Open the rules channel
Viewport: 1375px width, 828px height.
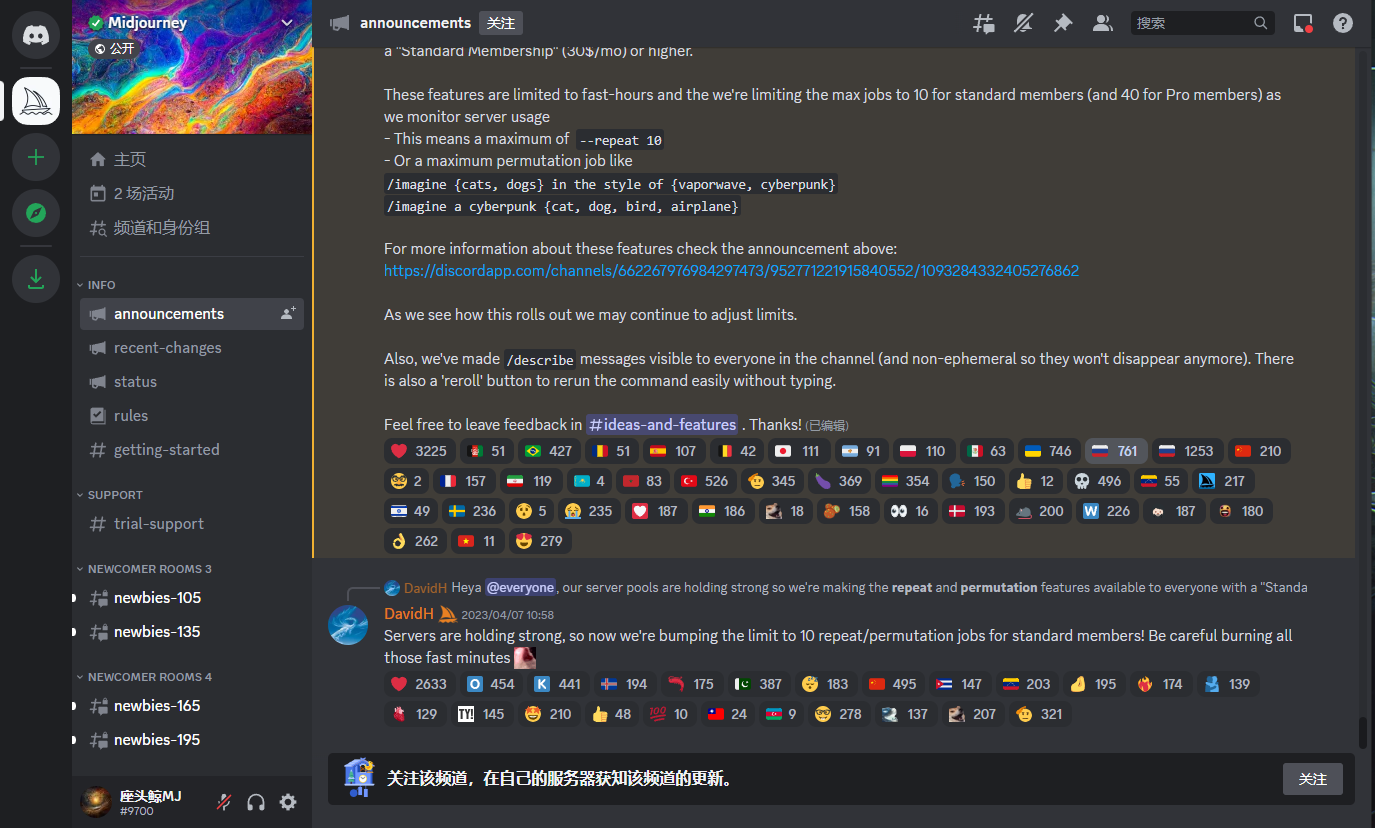pos(192,416)
